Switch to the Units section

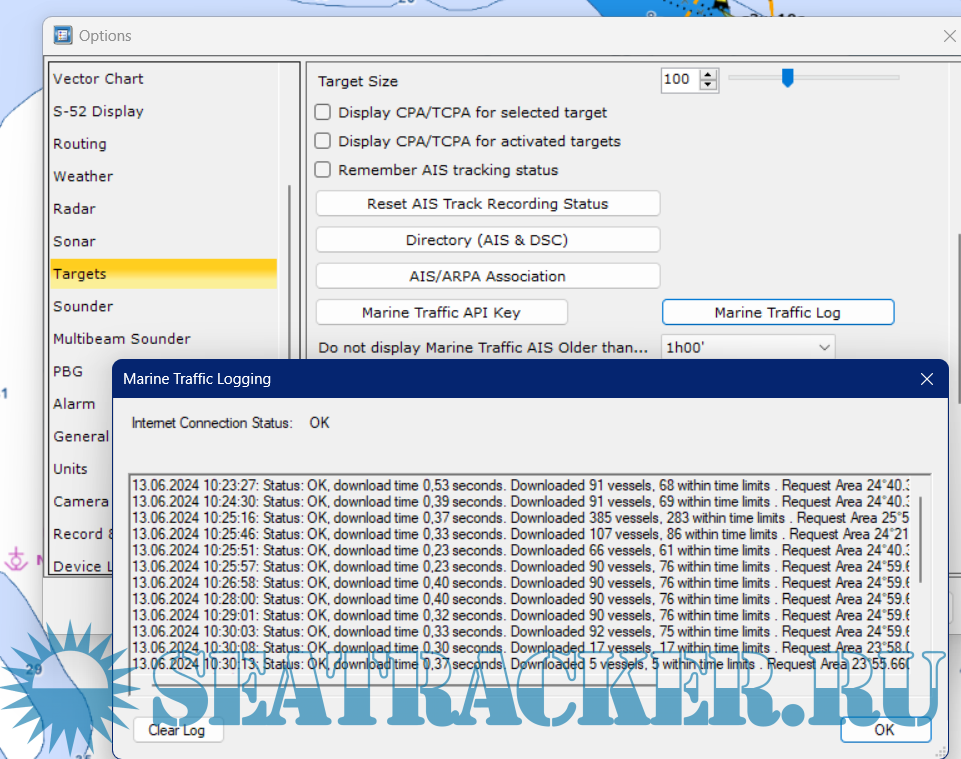(70, 468)
